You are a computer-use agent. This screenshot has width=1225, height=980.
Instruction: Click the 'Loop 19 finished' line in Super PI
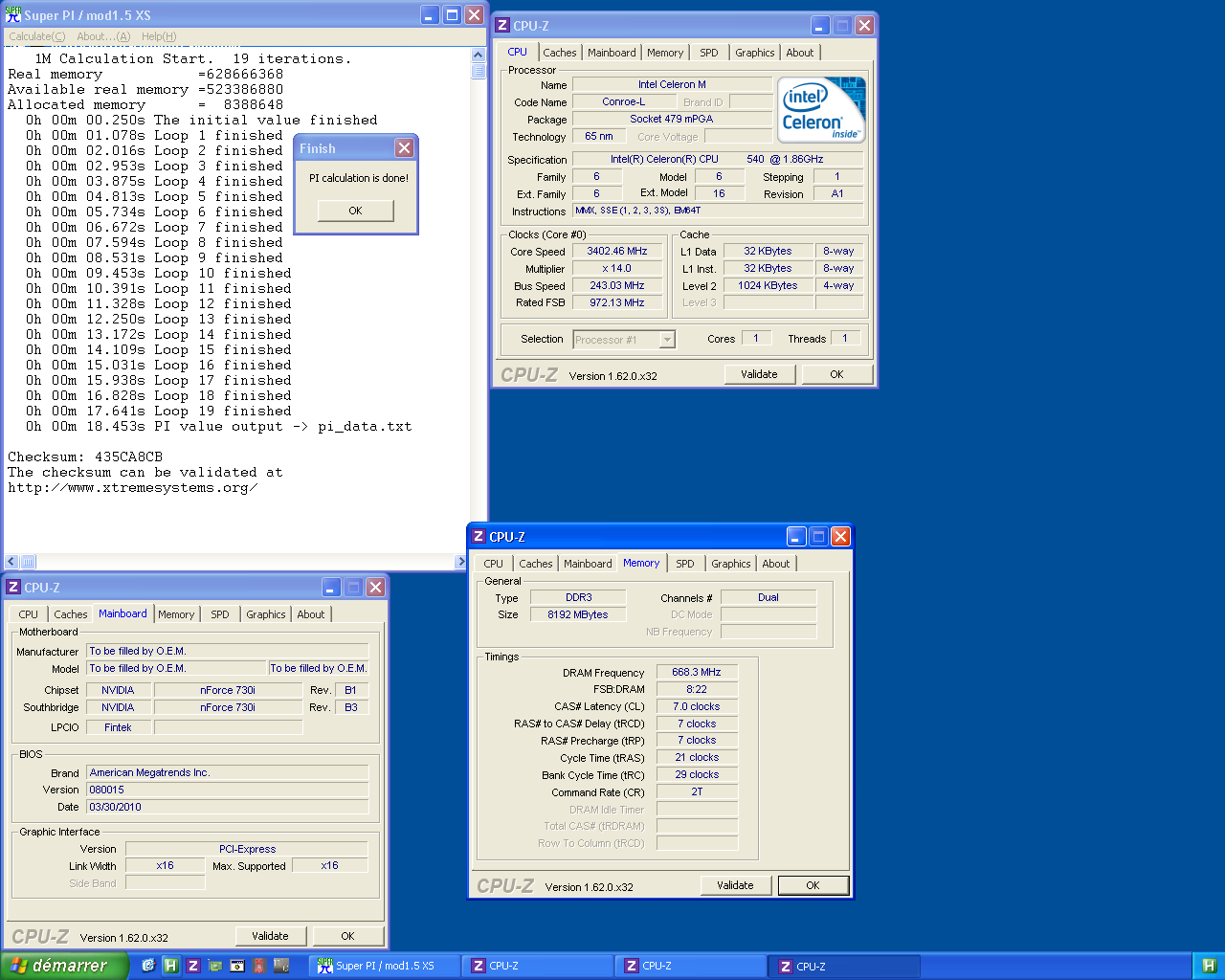[159, 411]
